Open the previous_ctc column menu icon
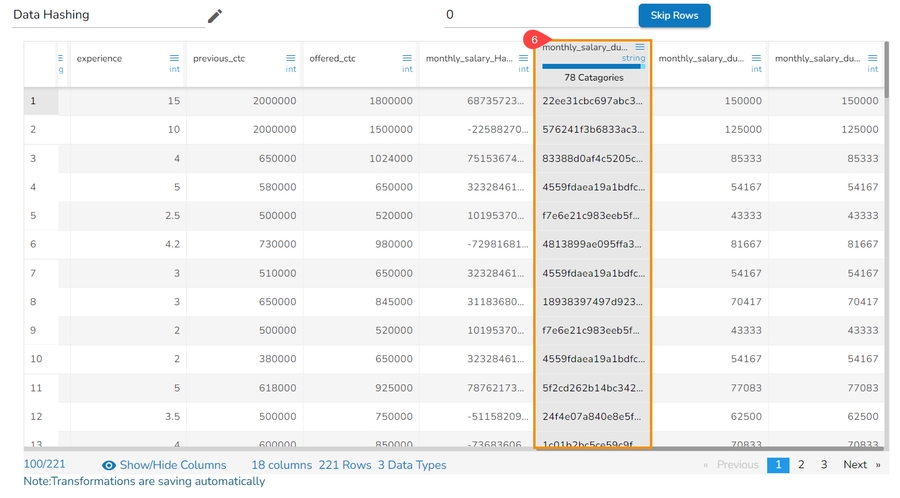900x498 pixels. click(291, 58)
